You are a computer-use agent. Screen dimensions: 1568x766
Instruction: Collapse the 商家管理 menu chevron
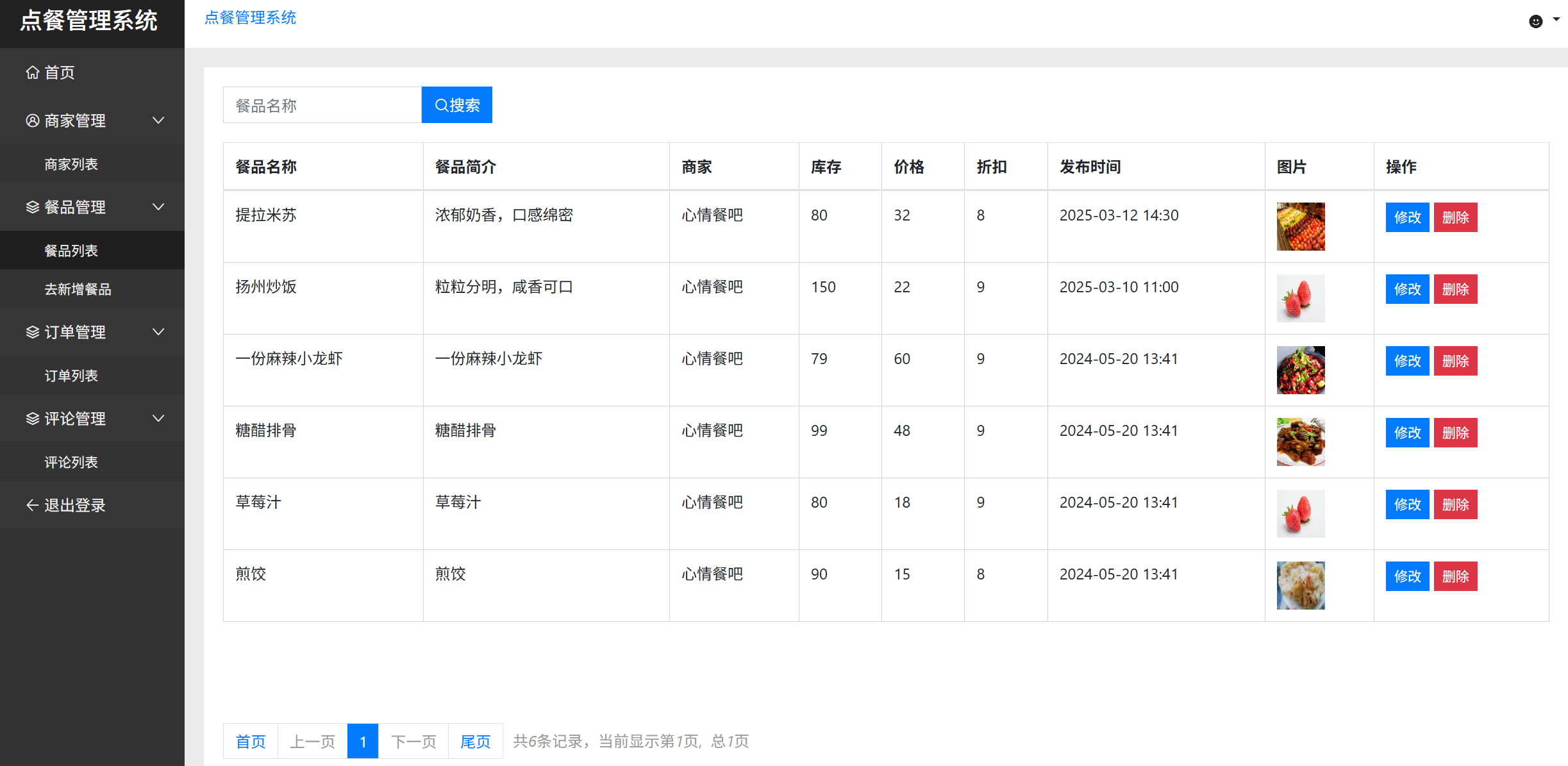[158, 121]
